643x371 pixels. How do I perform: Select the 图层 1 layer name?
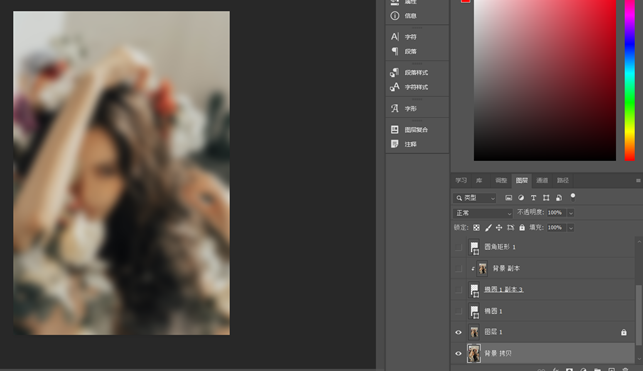pos(493,332)
